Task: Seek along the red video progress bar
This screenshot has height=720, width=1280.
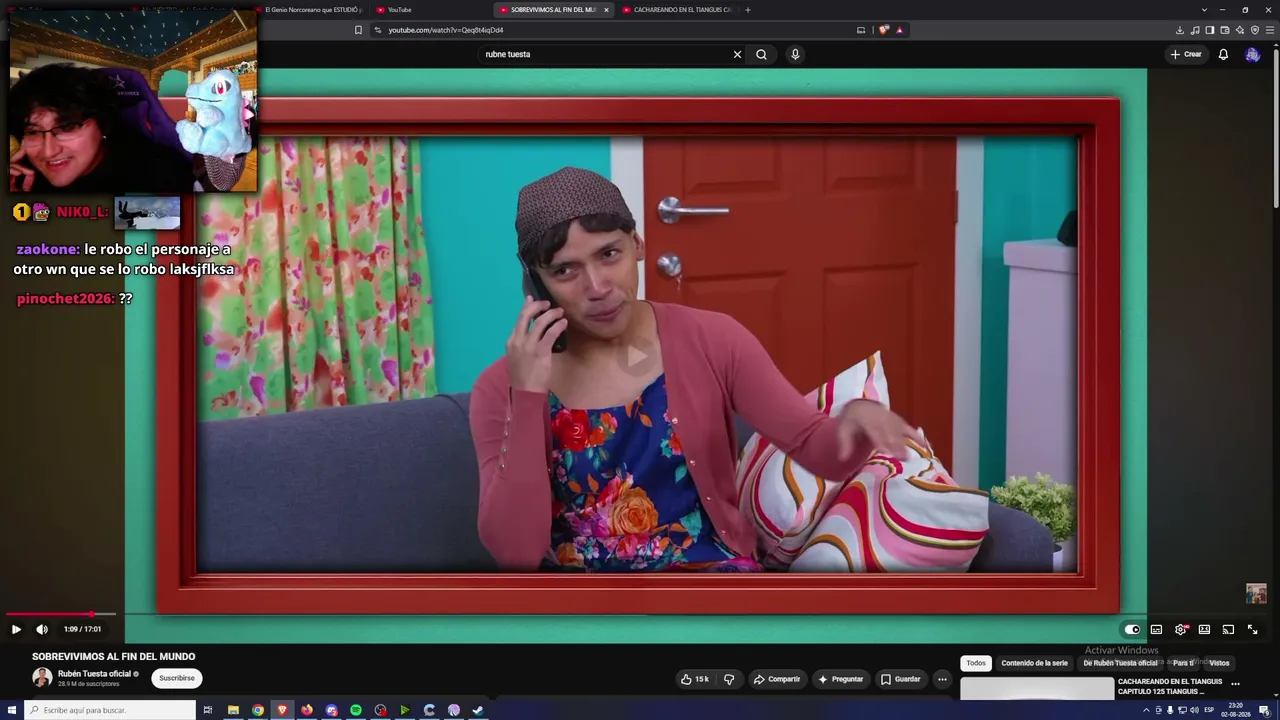Action: [61, 614]
